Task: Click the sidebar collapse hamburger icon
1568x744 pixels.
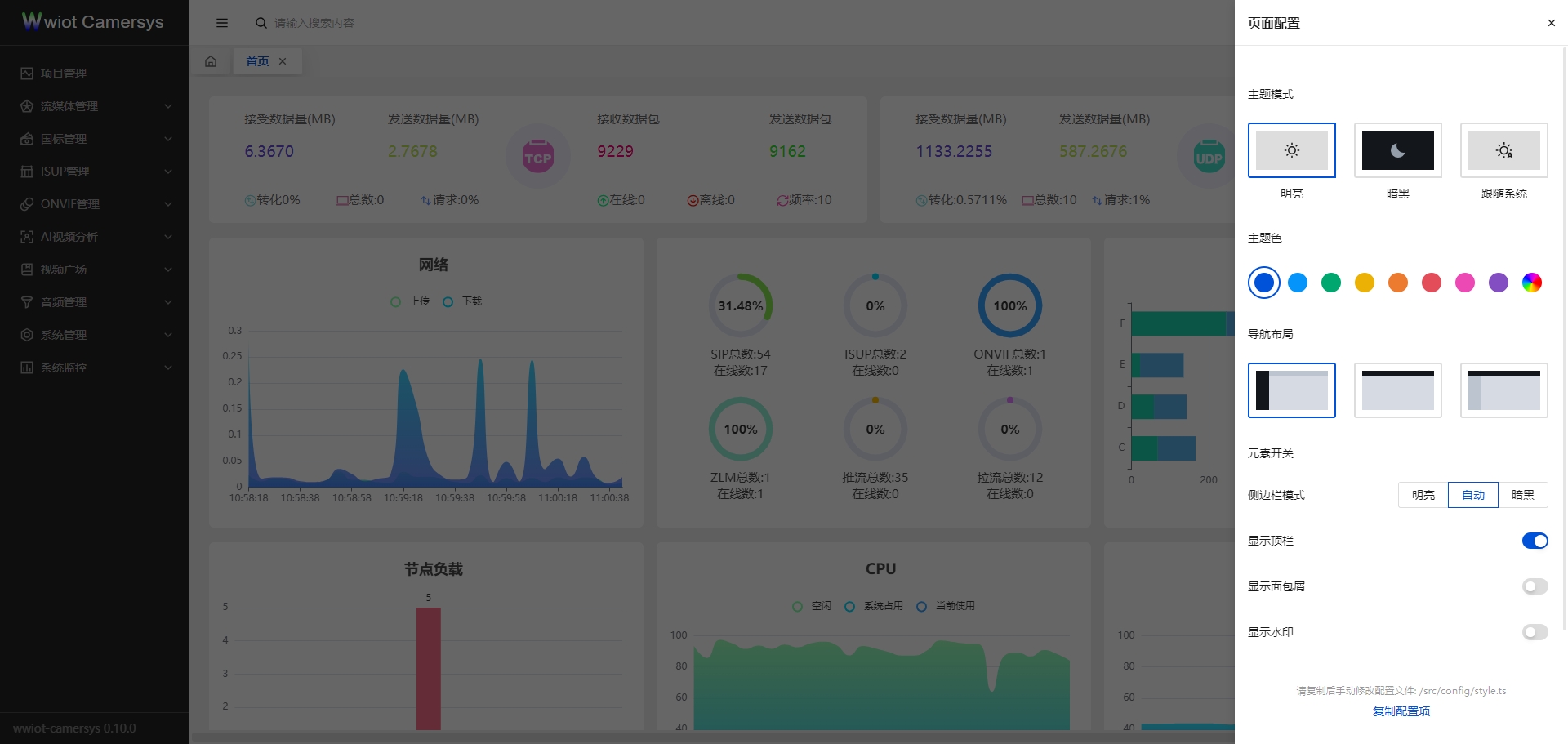Action: click(222, 23)
